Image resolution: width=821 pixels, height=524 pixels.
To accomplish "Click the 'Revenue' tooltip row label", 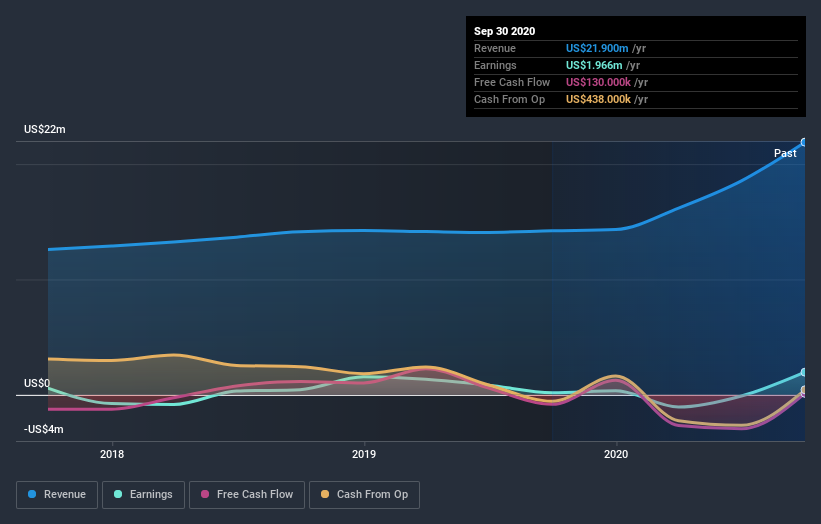I will [495, 48].
